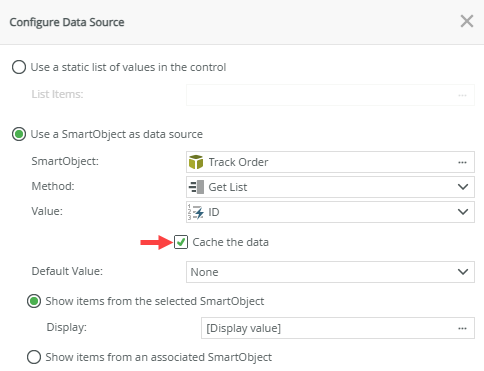Close the Configure Data Source dialog
484x371 pixels.
coord(467,21)
